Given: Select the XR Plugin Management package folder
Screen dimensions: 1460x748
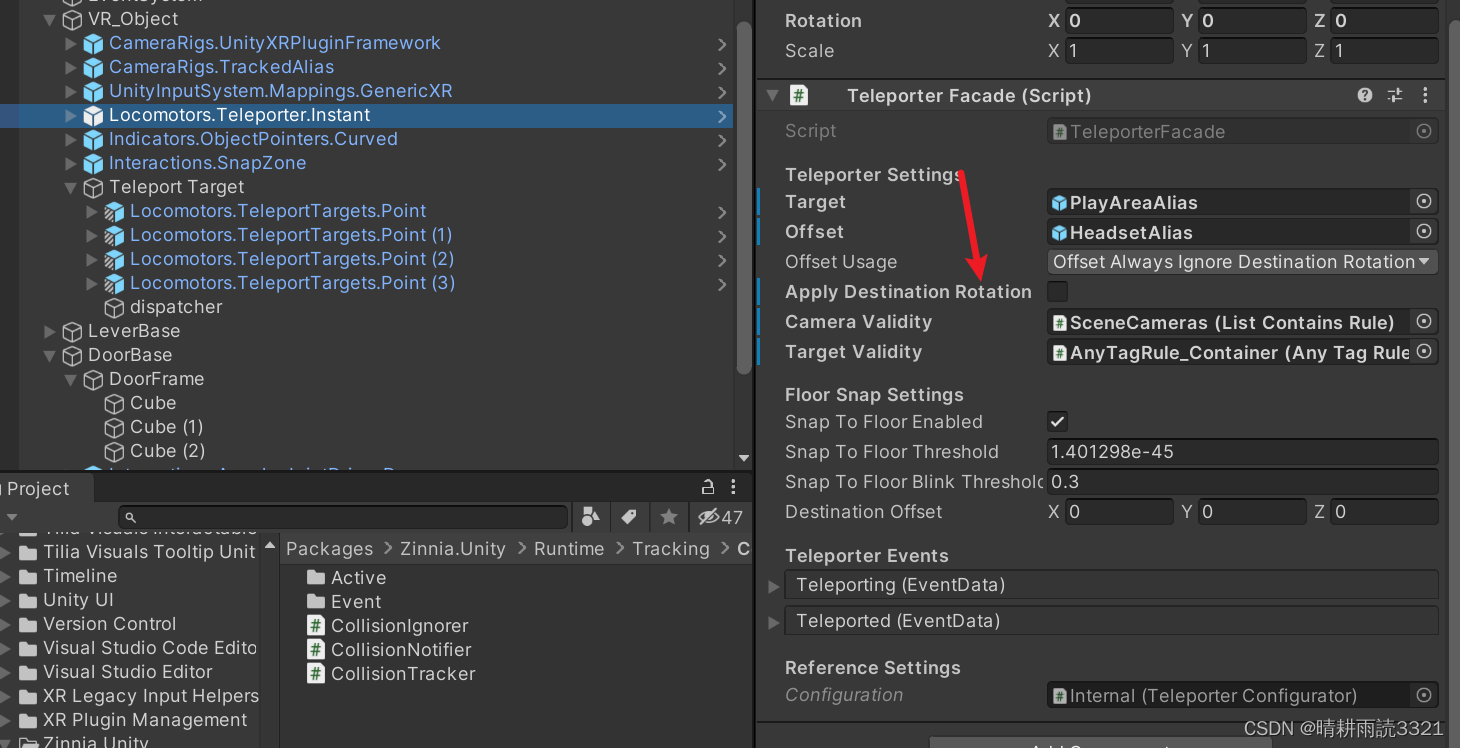Looking at the screenshot, I should (145, 720).
